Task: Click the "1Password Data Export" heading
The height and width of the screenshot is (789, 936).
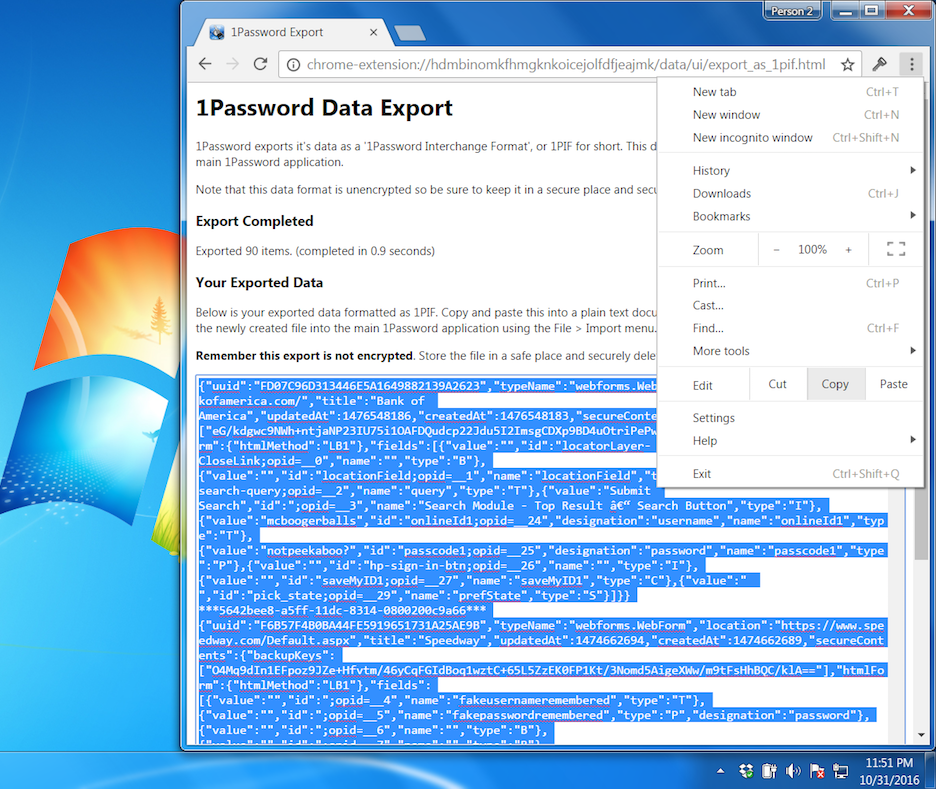Action: click(x=324, y=108)
